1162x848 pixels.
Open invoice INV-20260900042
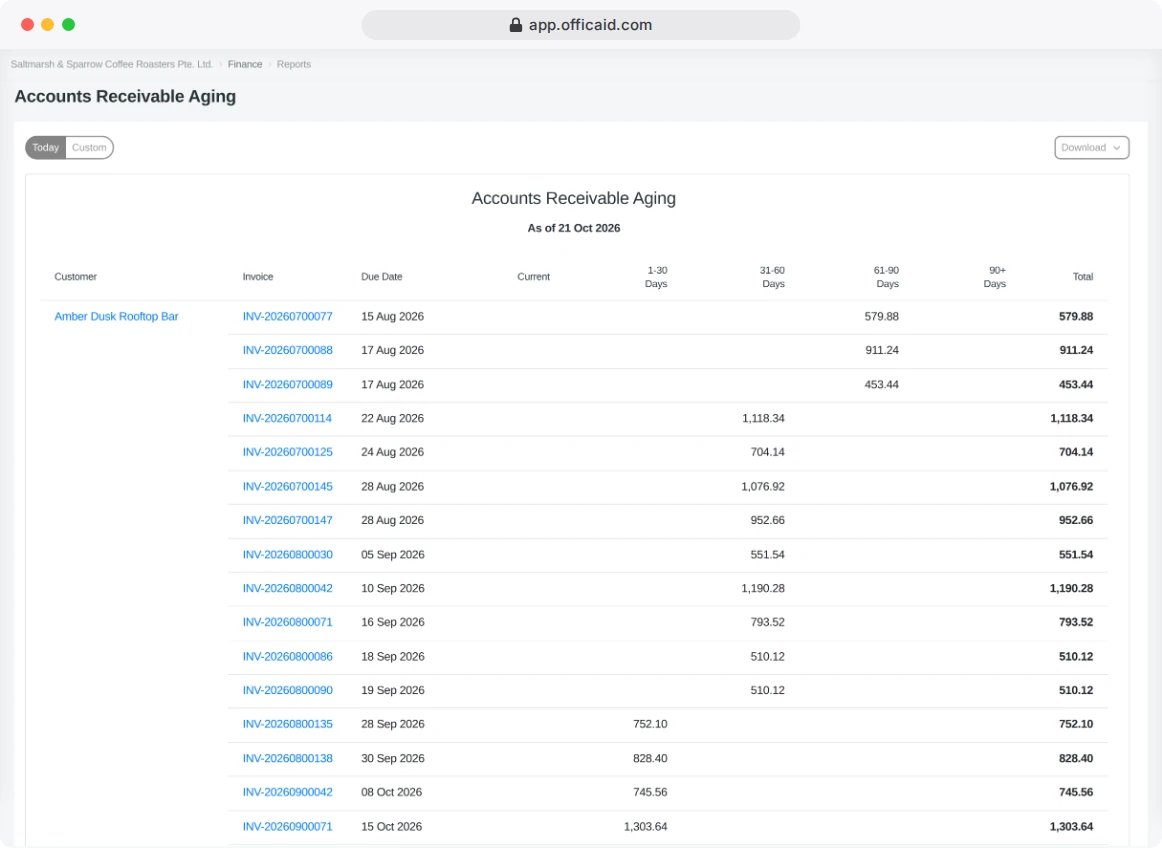pos(288,792)
